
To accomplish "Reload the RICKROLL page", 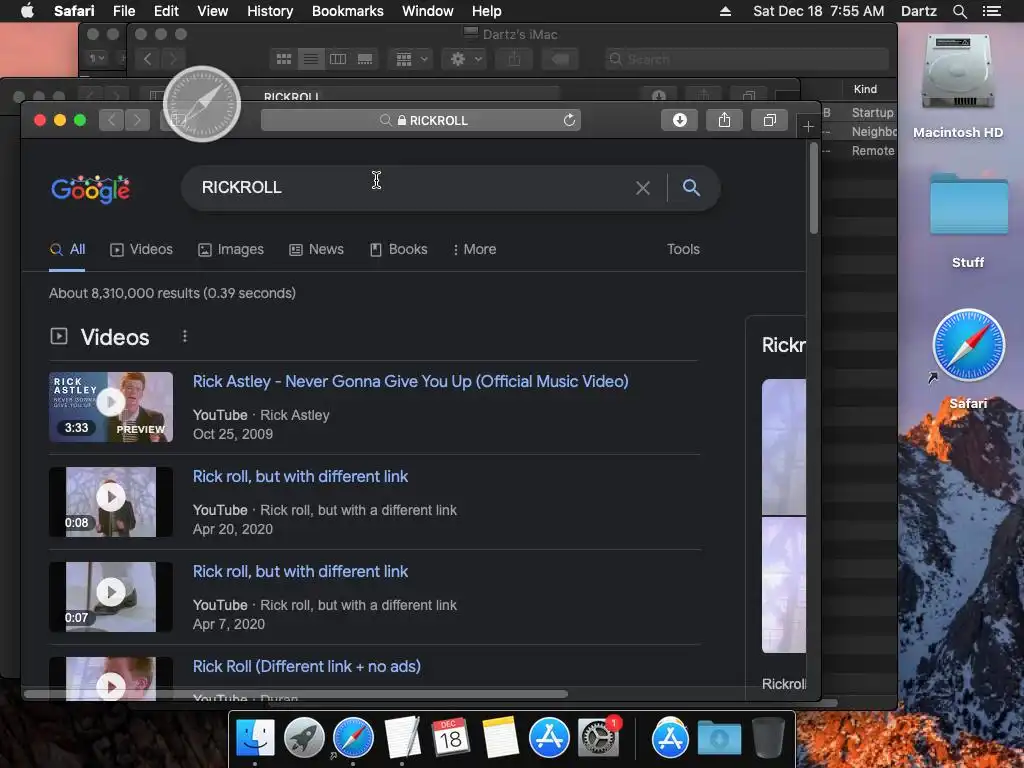I will click(569, 120).
